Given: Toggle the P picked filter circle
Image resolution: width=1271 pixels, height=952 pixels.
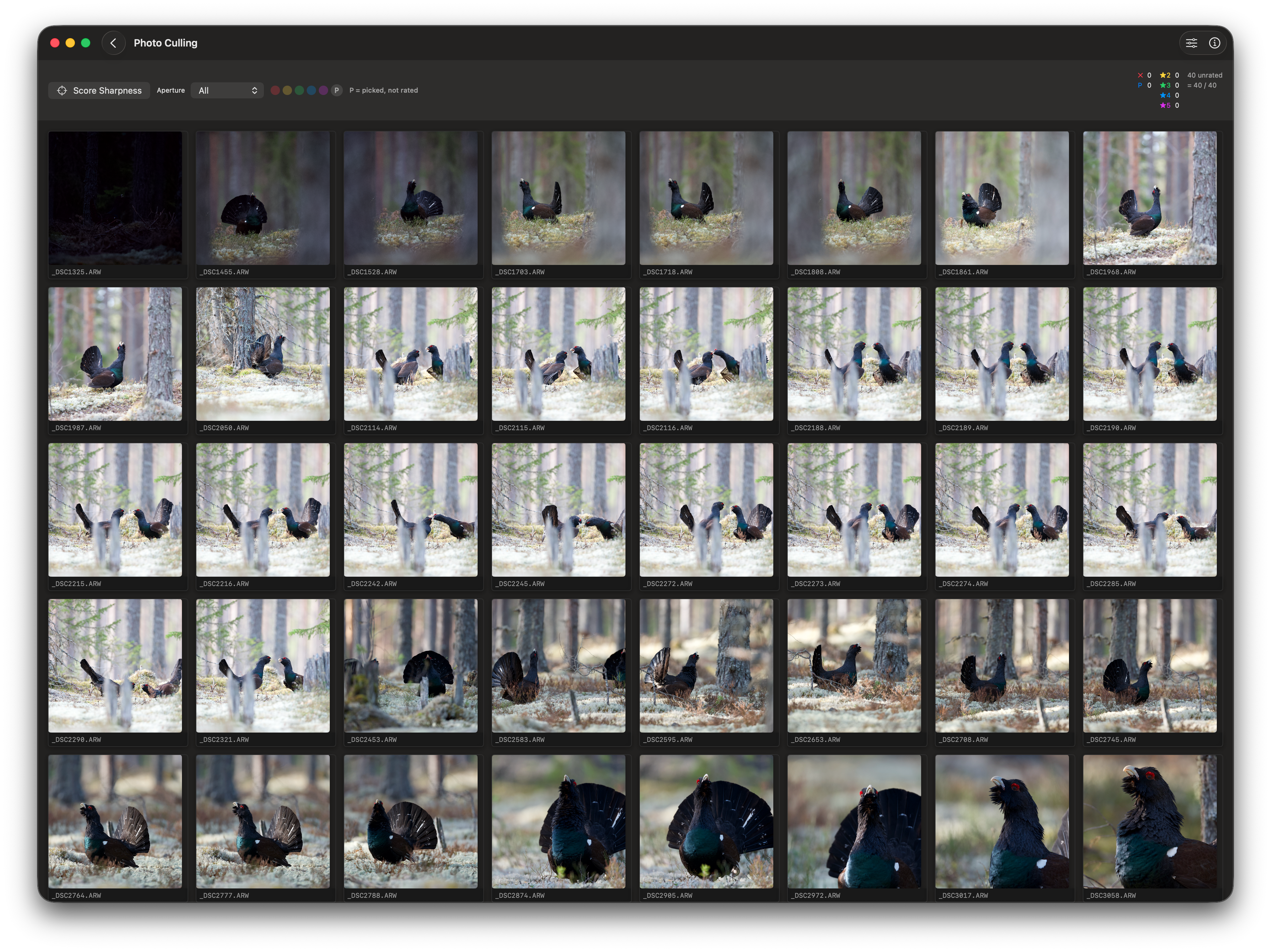Looking at the screenshot, I should (x=337, y=90).
